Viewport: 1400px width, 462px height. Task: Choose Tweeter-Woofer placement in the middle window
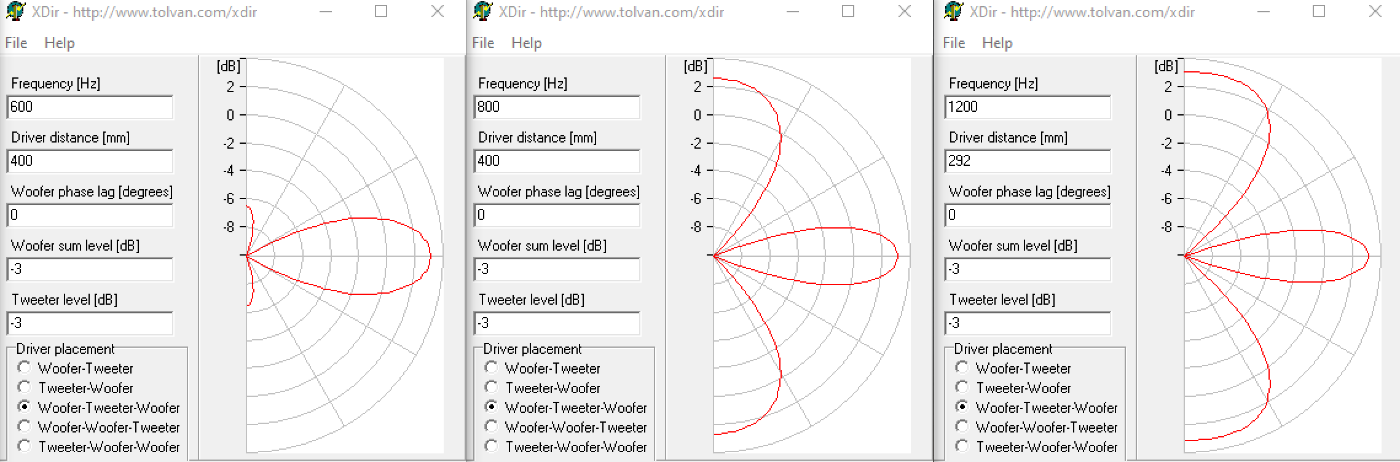[x=491, y=388]
